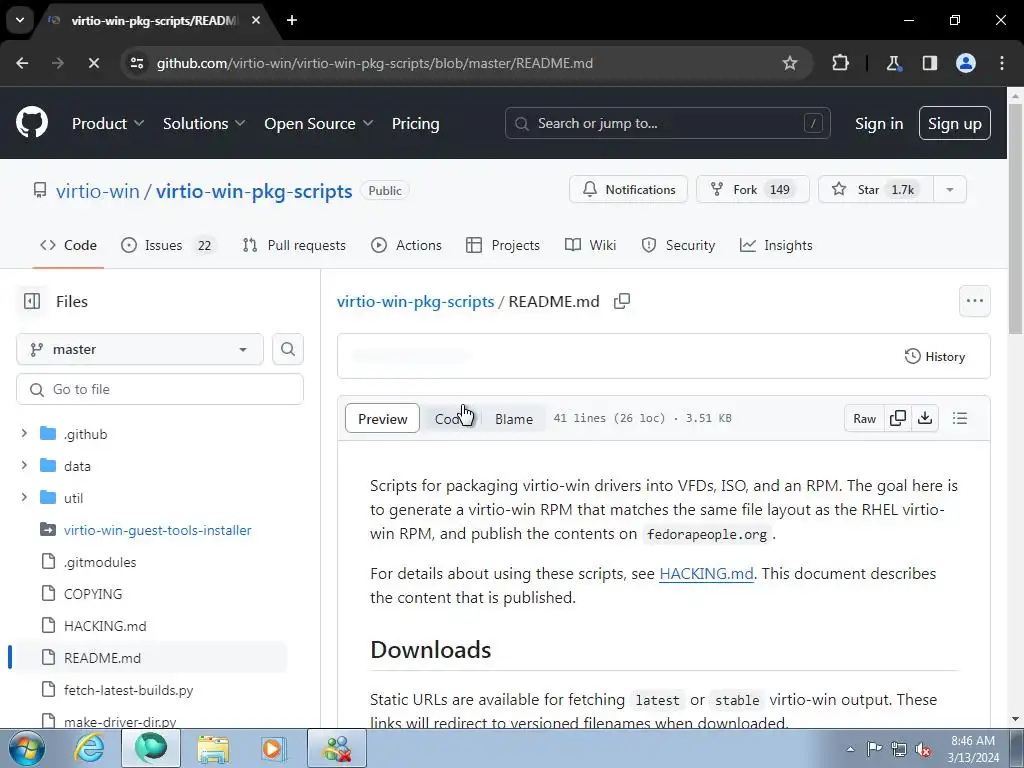Toggle the browser side panel icon
Image resolution: width=1024 pixels, height=768 pixels.
click(x=929, y=63)
